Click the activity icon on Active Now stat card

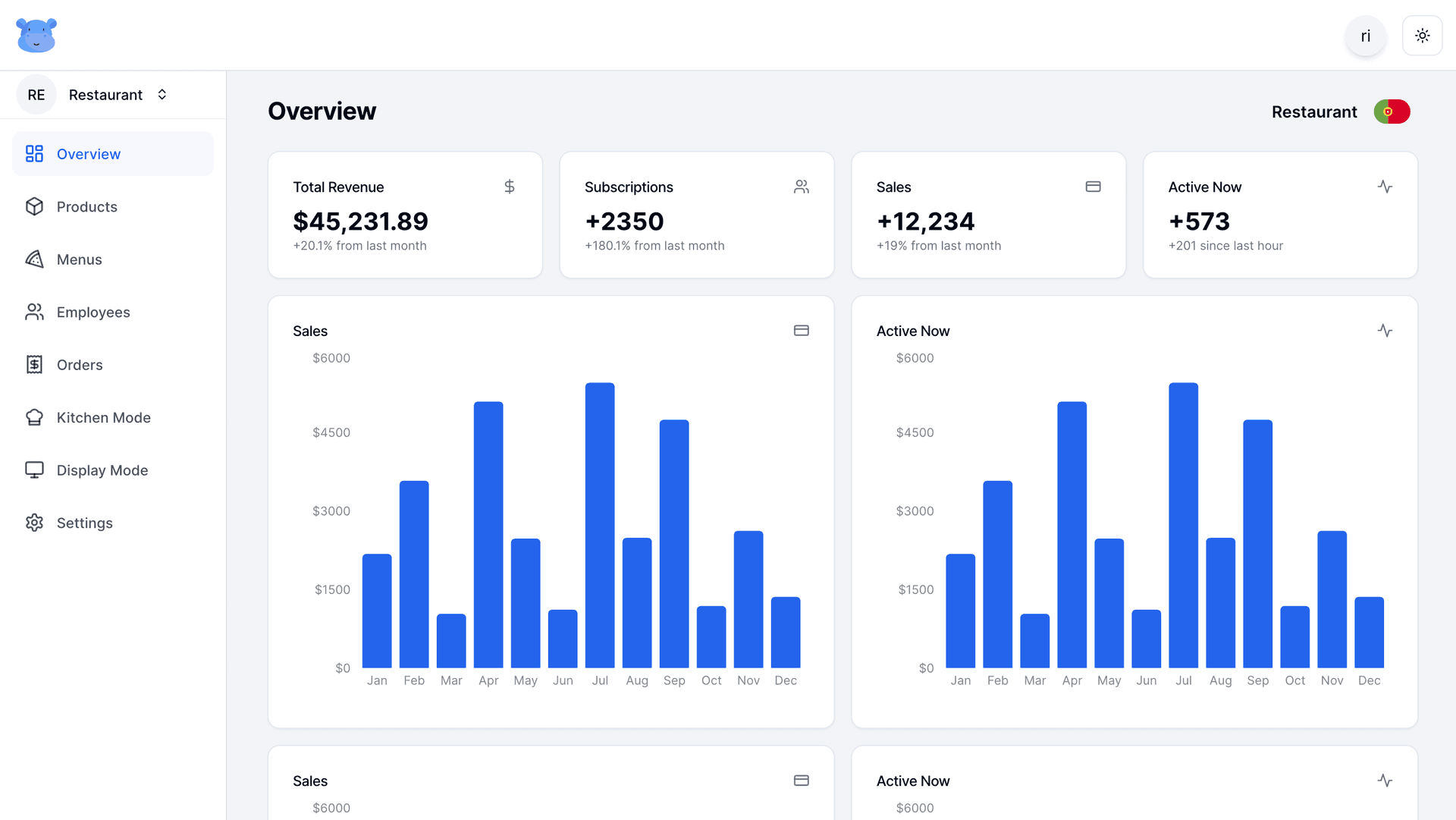[1385, 187]
